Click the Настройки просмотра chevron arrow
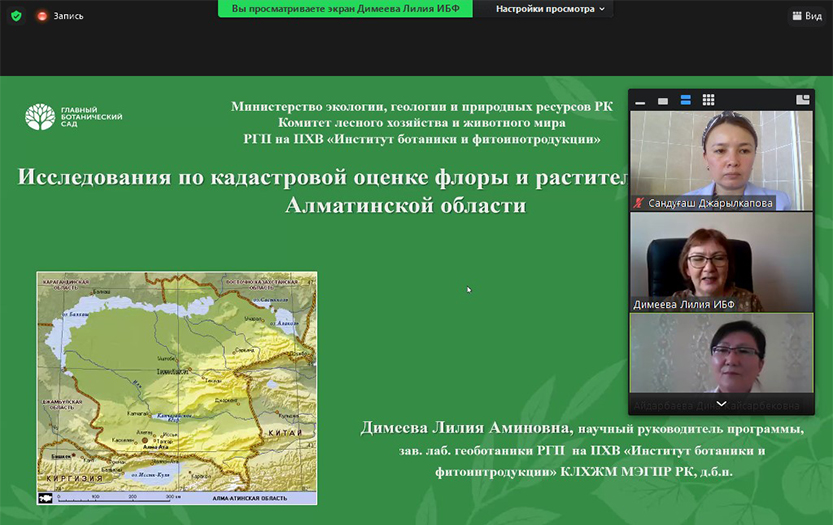Viewport: 833px width, 525px height. [x=603, y=9]
